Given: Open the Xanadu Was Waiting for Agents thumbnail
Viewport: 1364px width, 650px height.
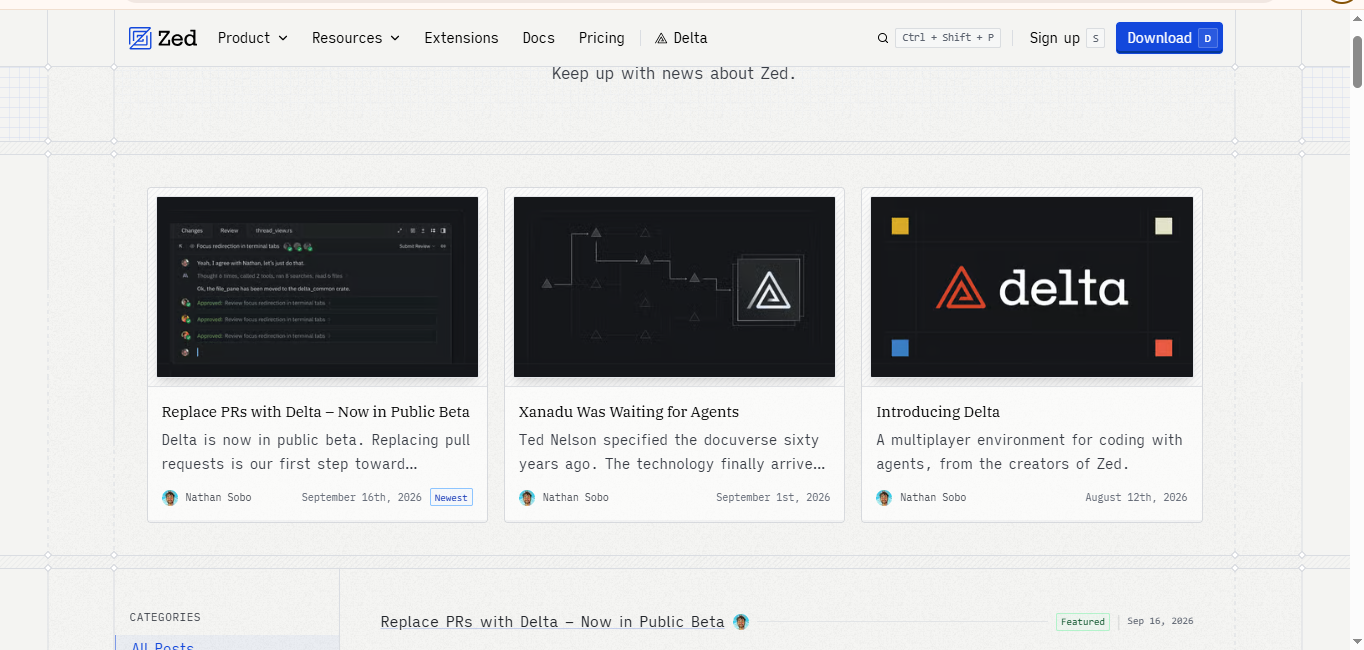Looking at the screenshot, I should pyautogui.click(x=674, y=287).
